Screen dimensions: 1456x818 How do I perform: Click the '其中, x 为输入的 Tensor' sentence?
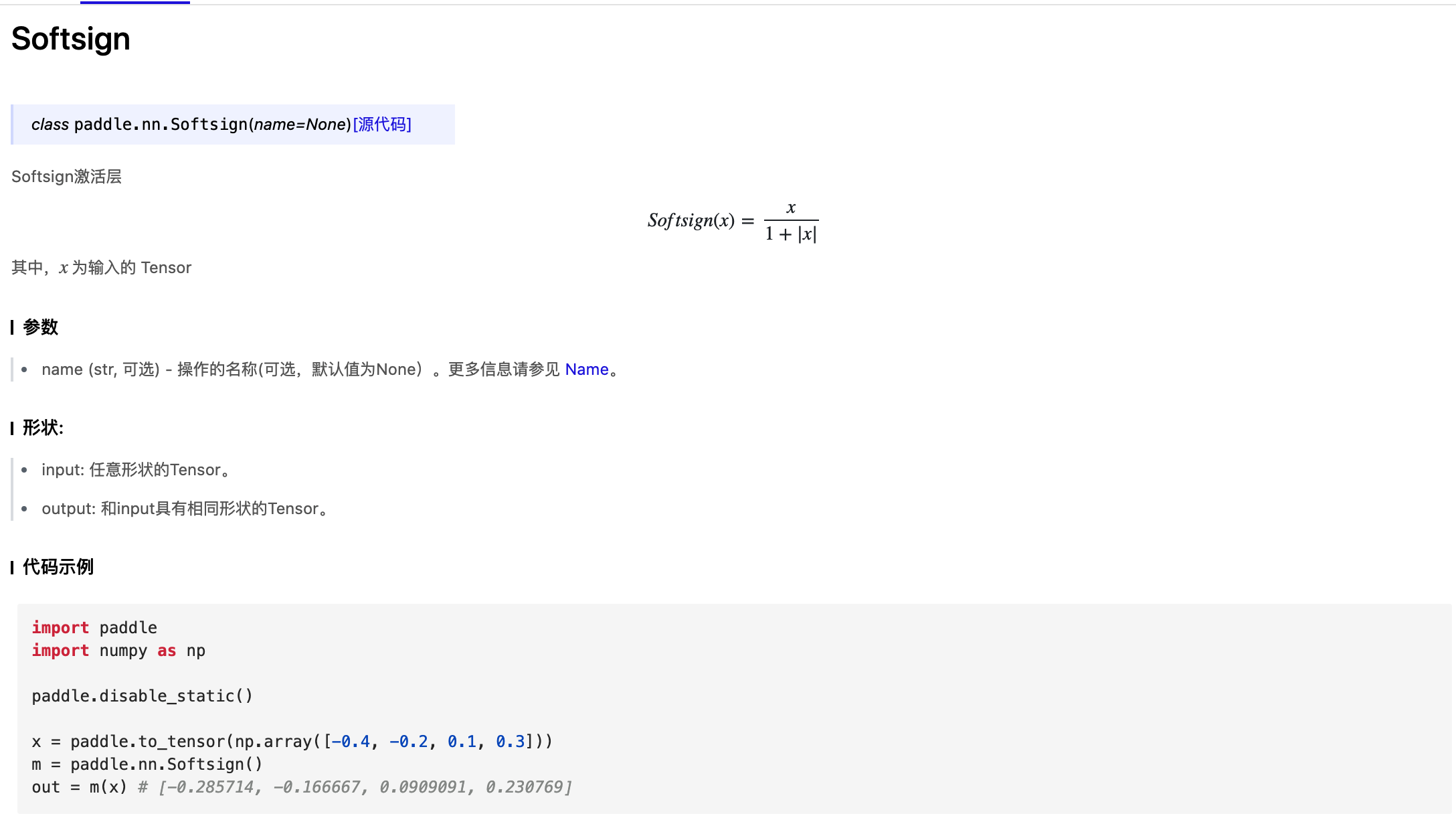[x=102, y=268]
